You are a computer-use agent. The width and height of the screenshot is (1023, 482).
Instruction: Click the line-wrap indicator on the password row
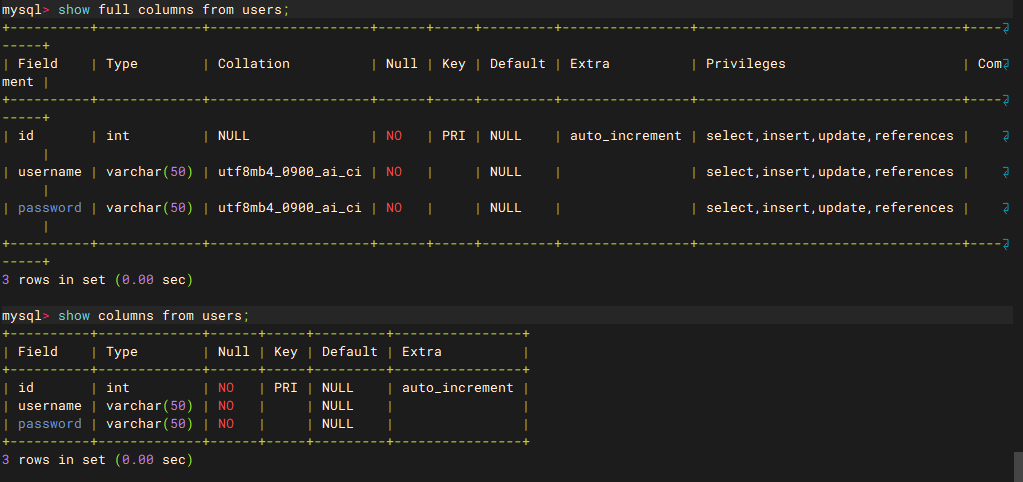[1005, 208]
